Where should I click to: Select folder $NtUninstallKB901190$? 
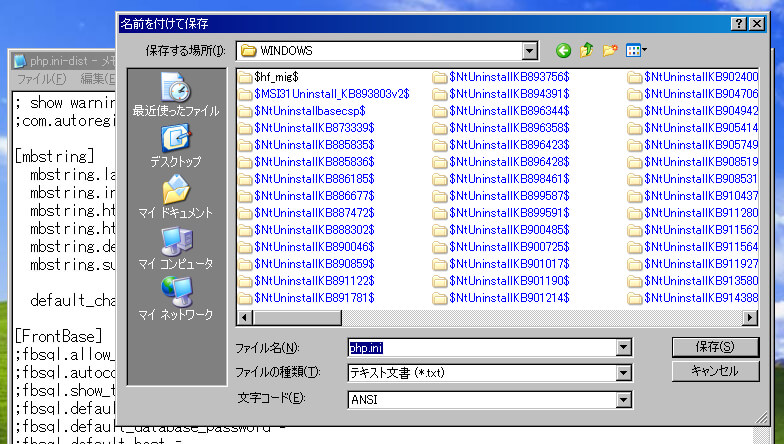tap(502, 281)
